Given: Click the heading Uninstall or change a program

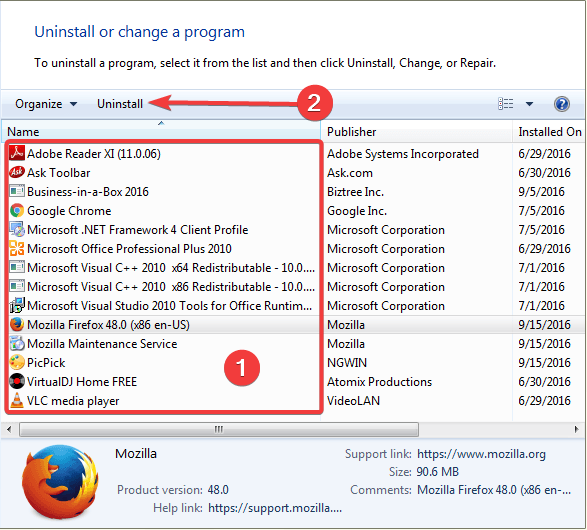Looking at the screenshot, I should pos(140,32).
